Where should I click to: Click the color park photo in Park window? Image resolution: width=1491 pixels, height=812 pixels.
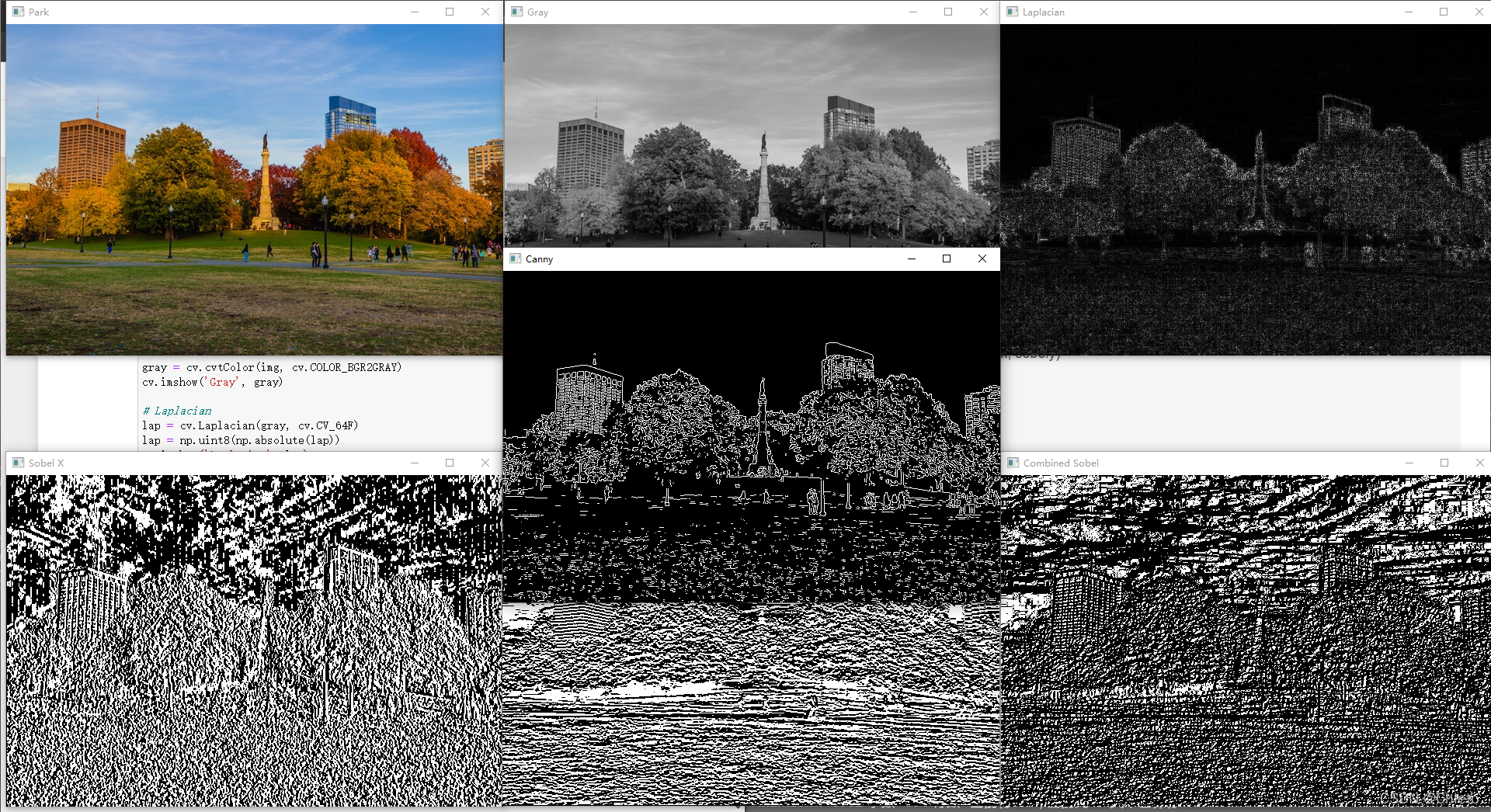click(x=255, y=189)
